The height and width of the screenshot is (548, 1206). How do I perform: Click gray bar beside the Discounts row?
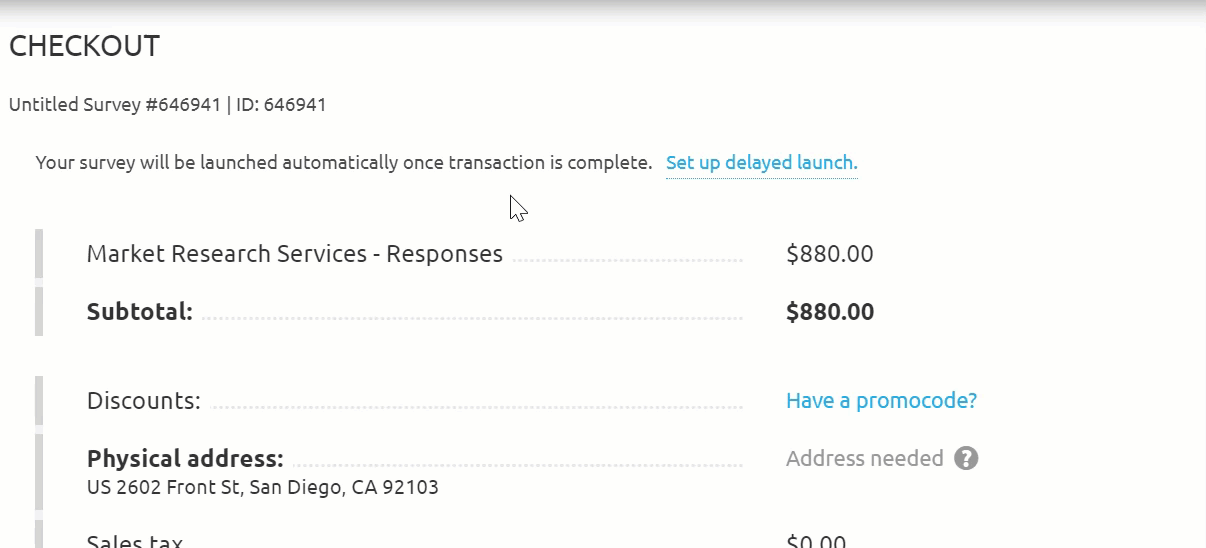(39, 401)
